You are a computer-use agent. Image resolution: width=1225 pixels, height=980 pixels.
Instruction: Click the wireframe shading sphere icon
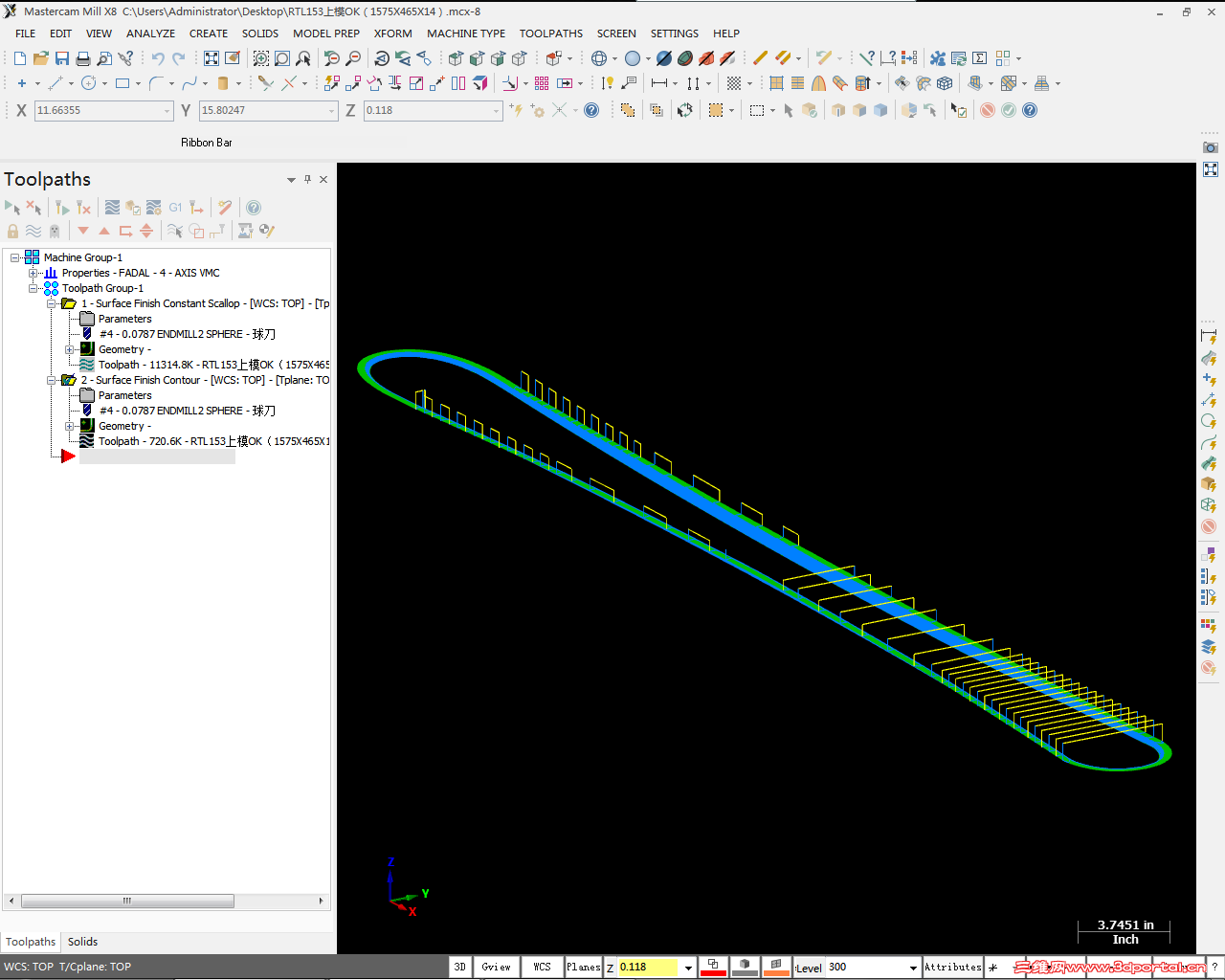point(599,58)
